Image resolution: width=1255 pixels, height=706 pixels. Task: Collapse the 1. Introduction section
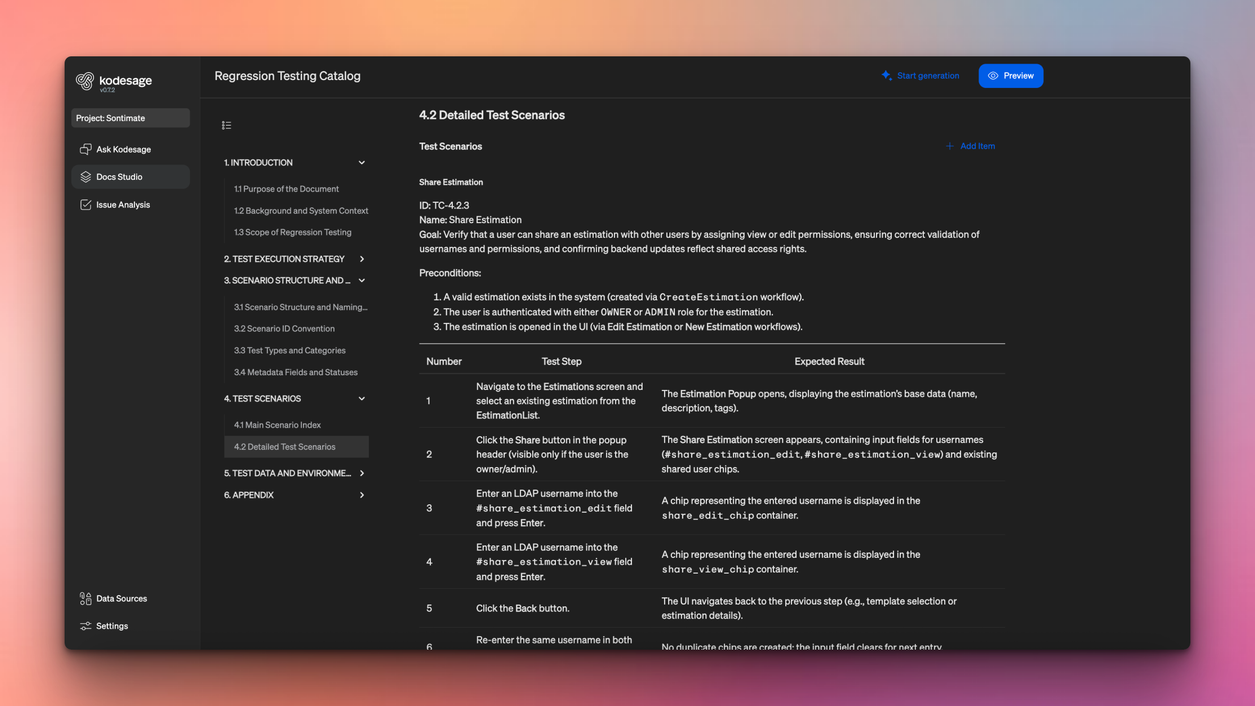[x=362, y=163]
